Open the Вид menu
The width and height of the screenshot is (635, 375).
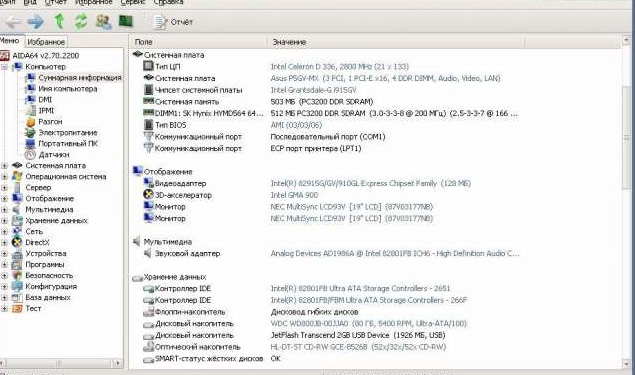coord(30,2)
